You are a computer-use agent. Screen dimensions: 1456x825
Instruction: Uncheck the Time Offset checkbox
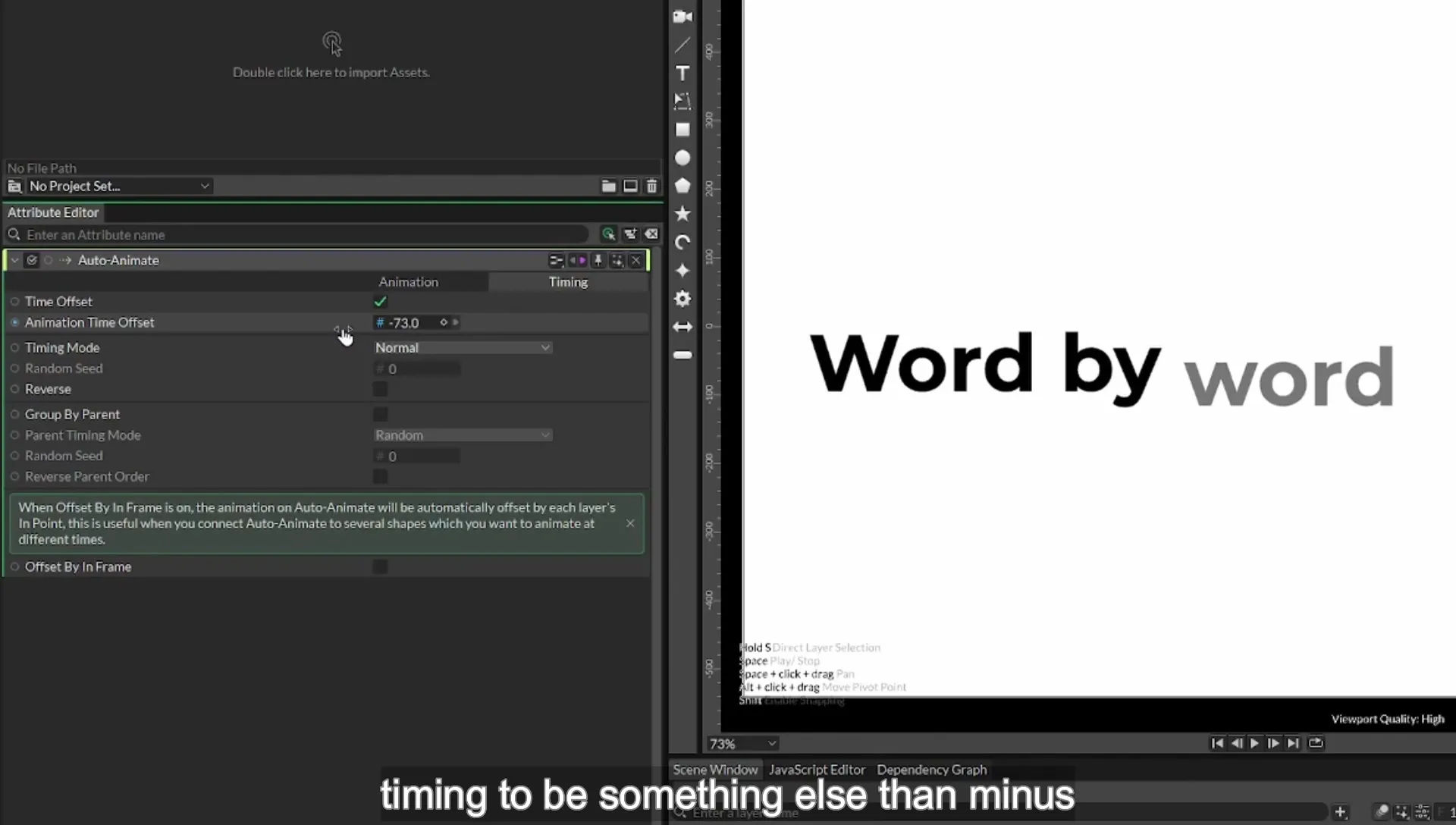pyautogui.click(x=380, y=302)
